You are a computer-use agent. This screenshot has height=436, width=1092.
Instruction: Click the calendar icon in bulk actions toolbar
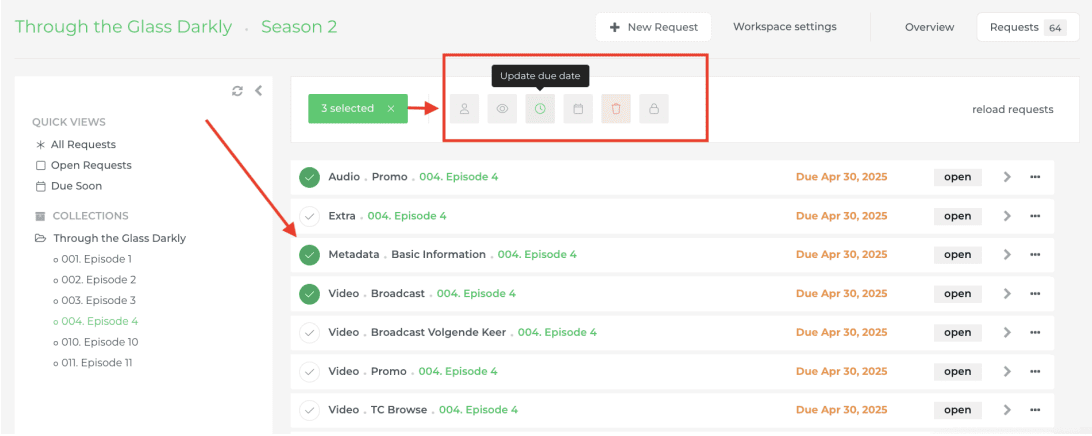578,109
